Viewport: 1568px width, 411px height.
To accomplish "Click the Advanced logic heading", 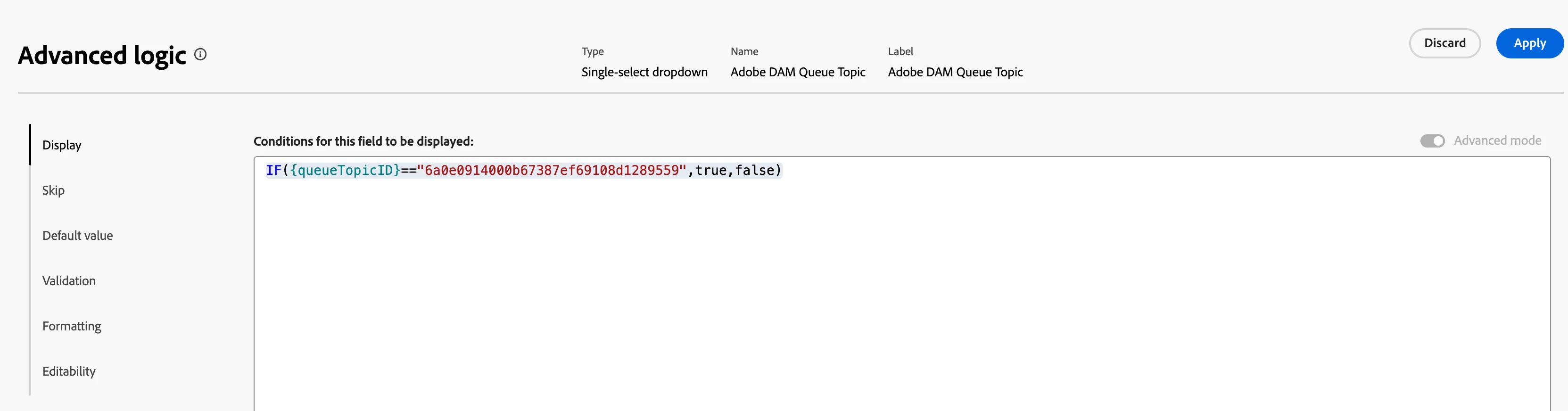I will 102,56.
